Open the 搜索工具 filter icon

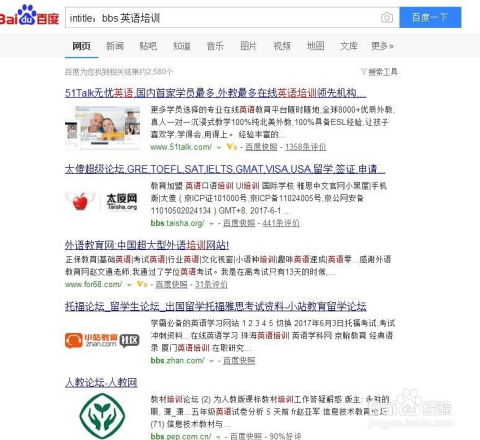point(364,72)
